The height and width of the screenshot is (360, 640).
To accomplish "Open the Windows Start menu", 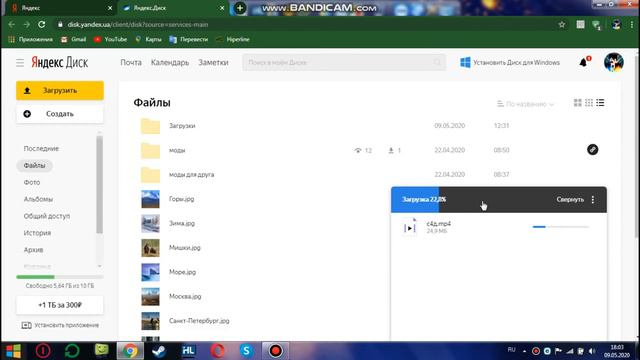I will [x=13, y=351].
